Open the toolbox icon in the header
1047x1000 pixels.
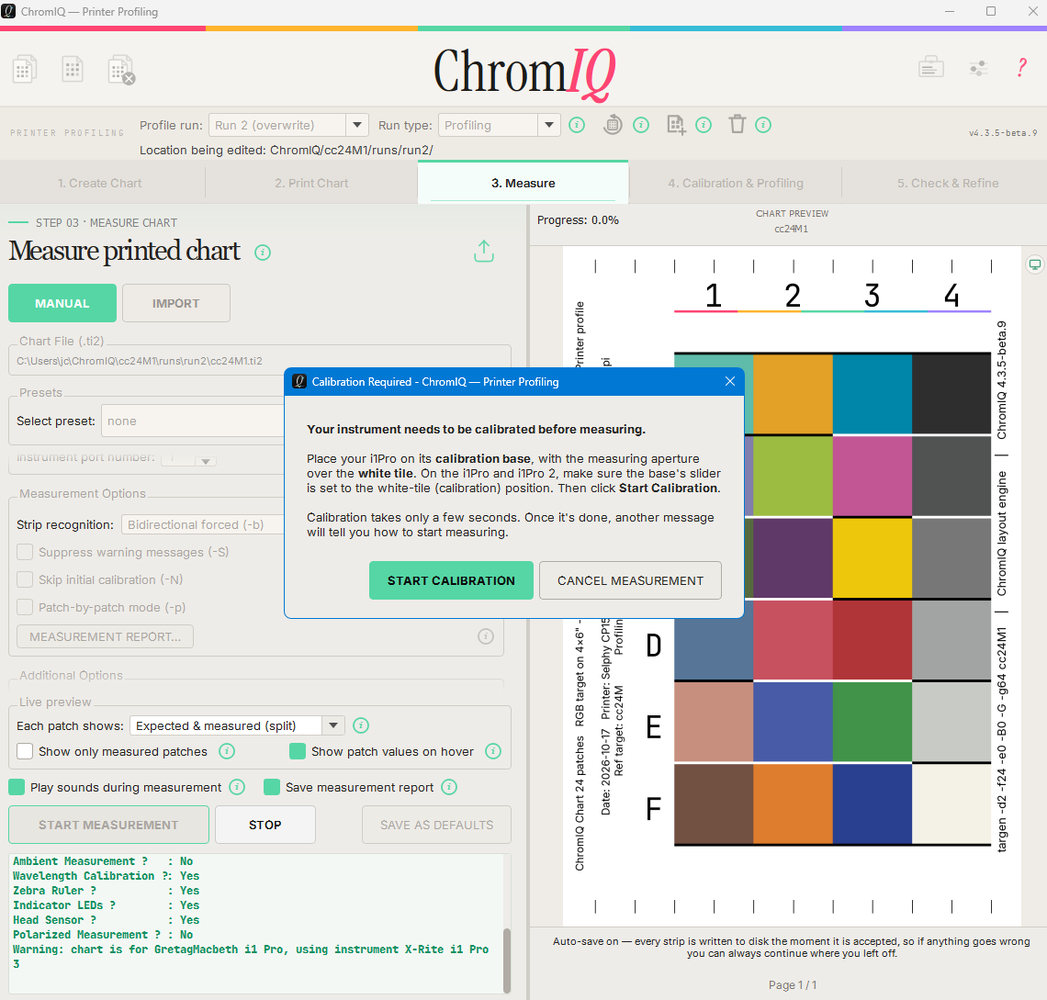coord(930,67)
